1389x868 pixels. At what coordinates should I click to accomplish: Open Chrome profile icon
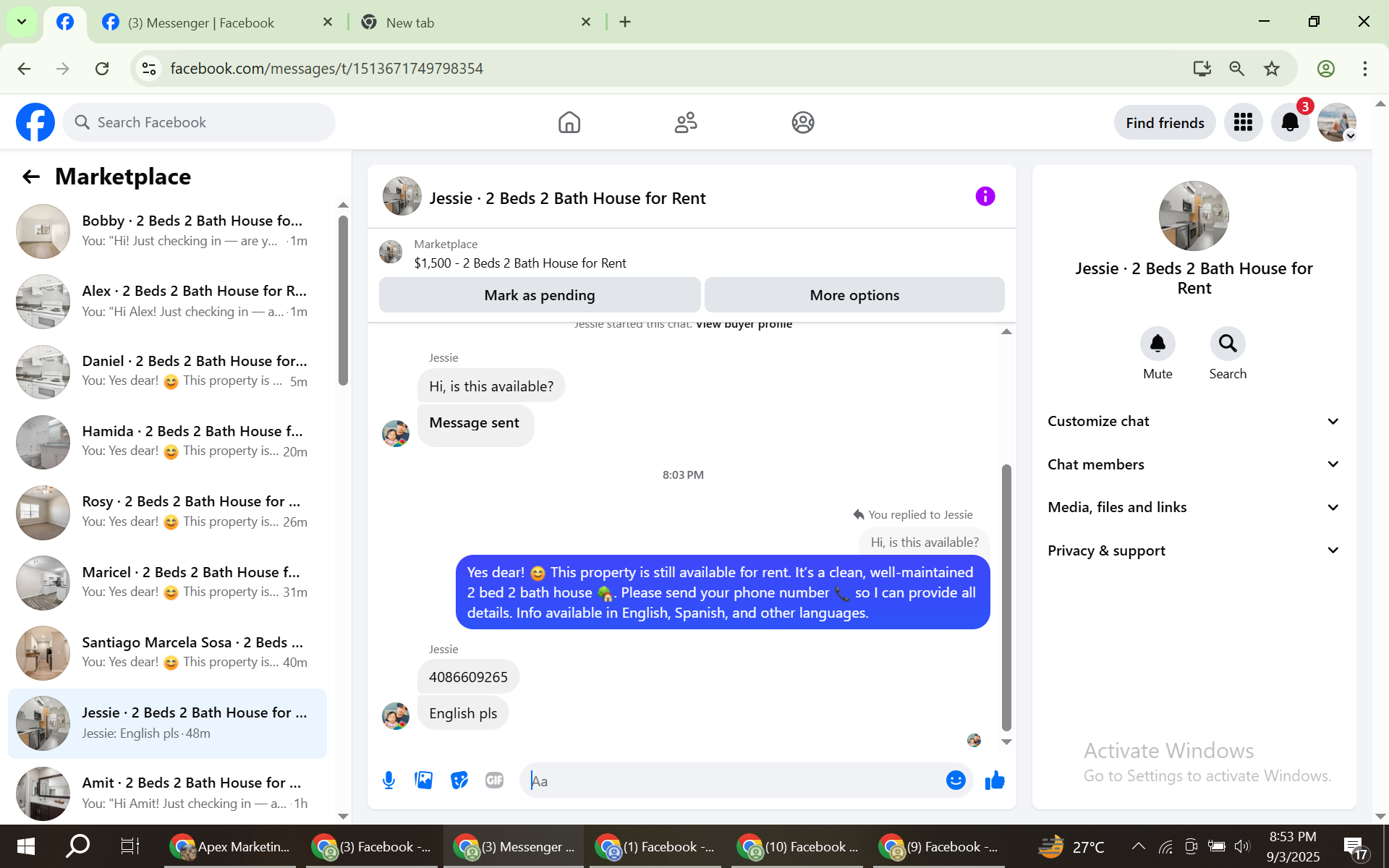tap(1326, 69)
